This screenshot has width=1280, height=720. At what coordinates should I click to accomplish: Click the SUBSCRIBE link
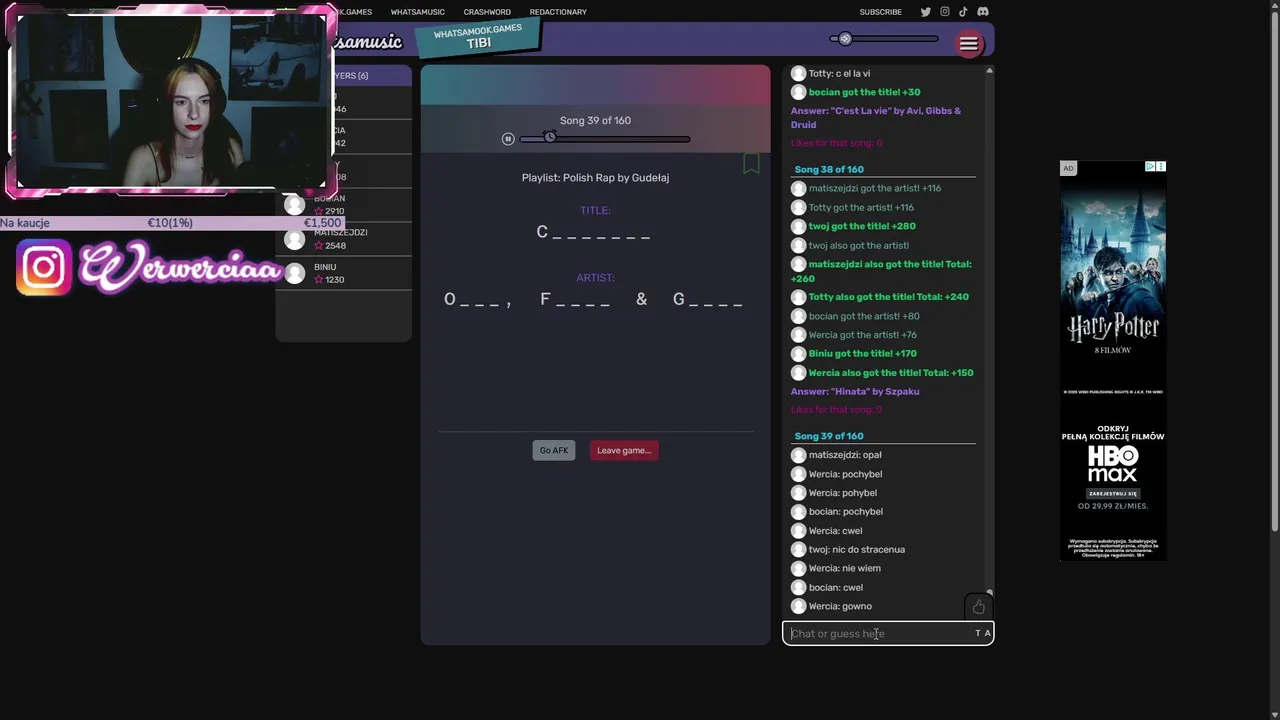(x=880, y=12)
